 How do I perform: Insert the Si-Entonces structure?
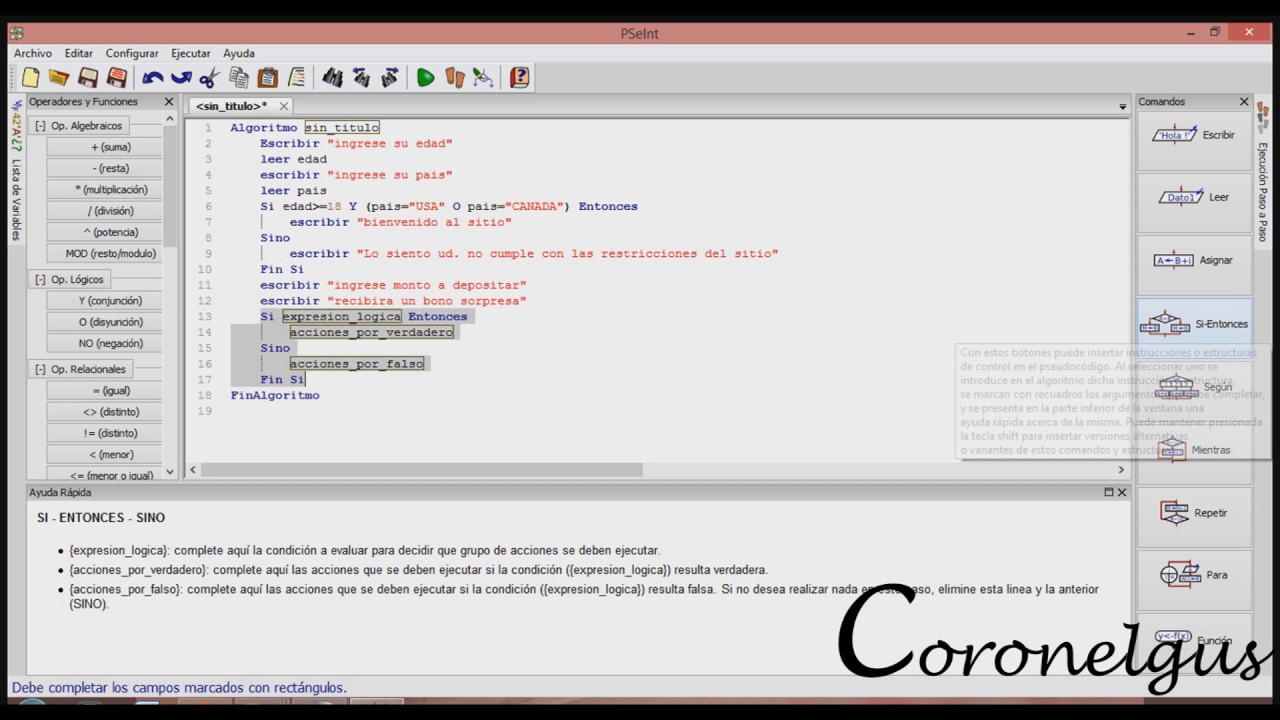coord(1194,324)
